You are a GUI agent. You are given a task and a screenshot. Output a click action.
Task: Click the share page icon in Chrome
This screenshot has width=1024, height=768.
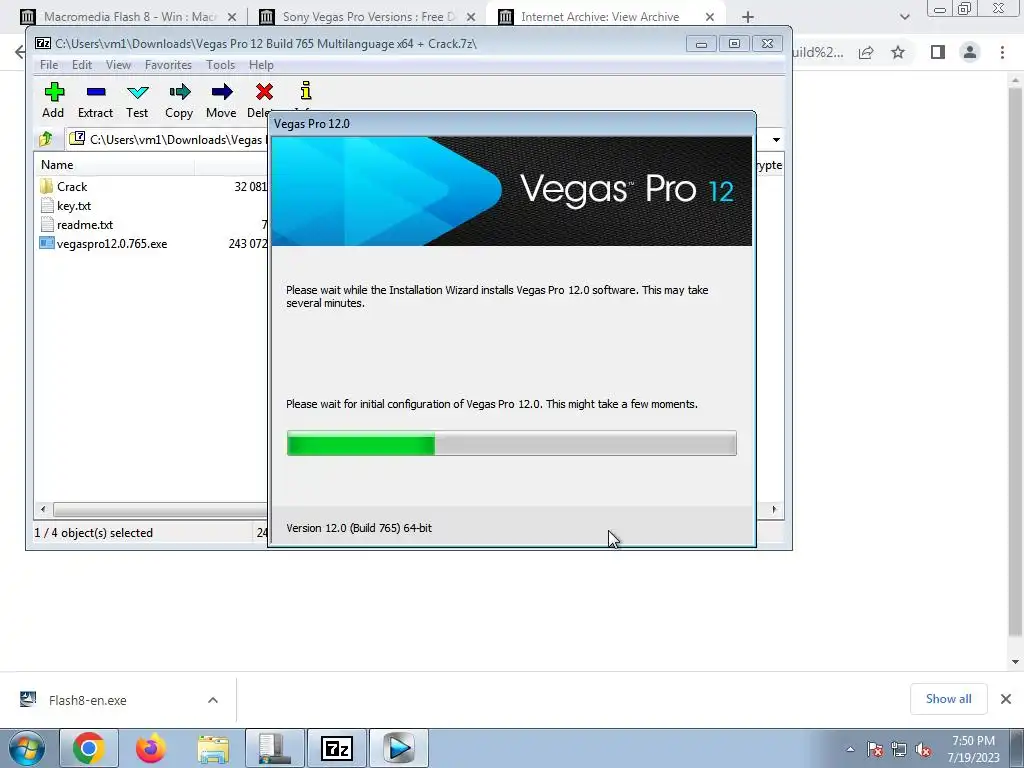tap(866, 52)
